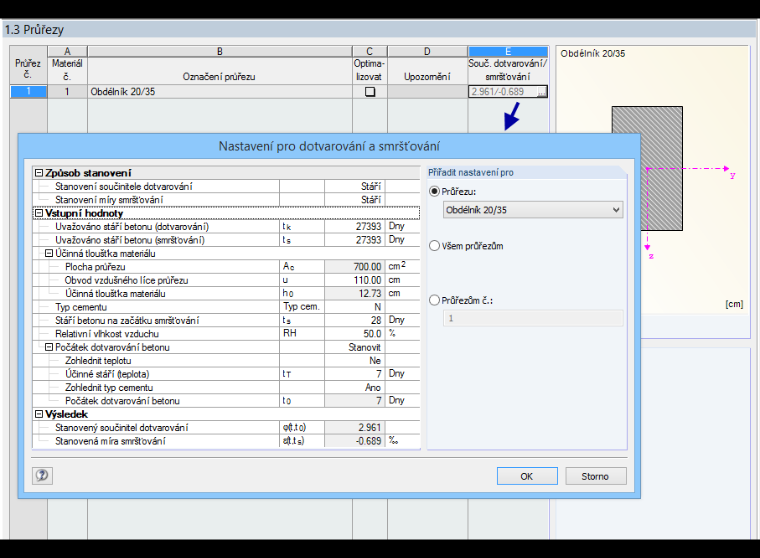Select the Účinné stáří (teplota) row

click(226, 374)
